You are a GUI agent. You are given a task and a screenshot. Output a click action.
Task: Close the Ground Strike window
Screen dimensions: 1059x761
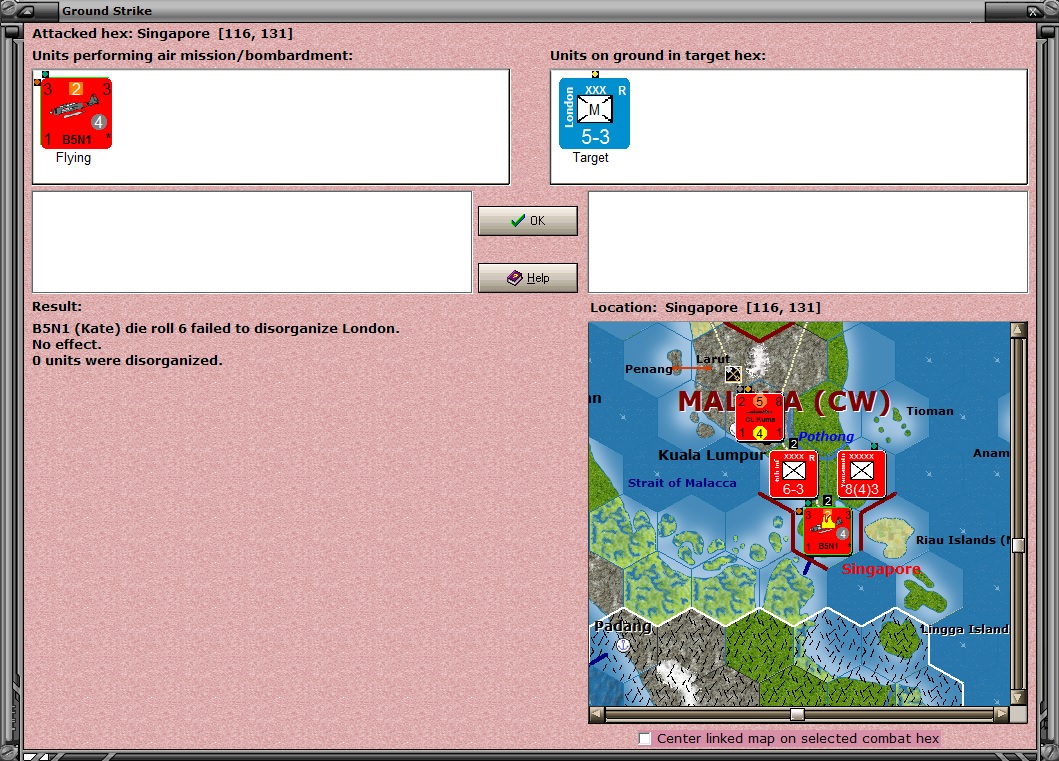click(x=1033, y=11)
